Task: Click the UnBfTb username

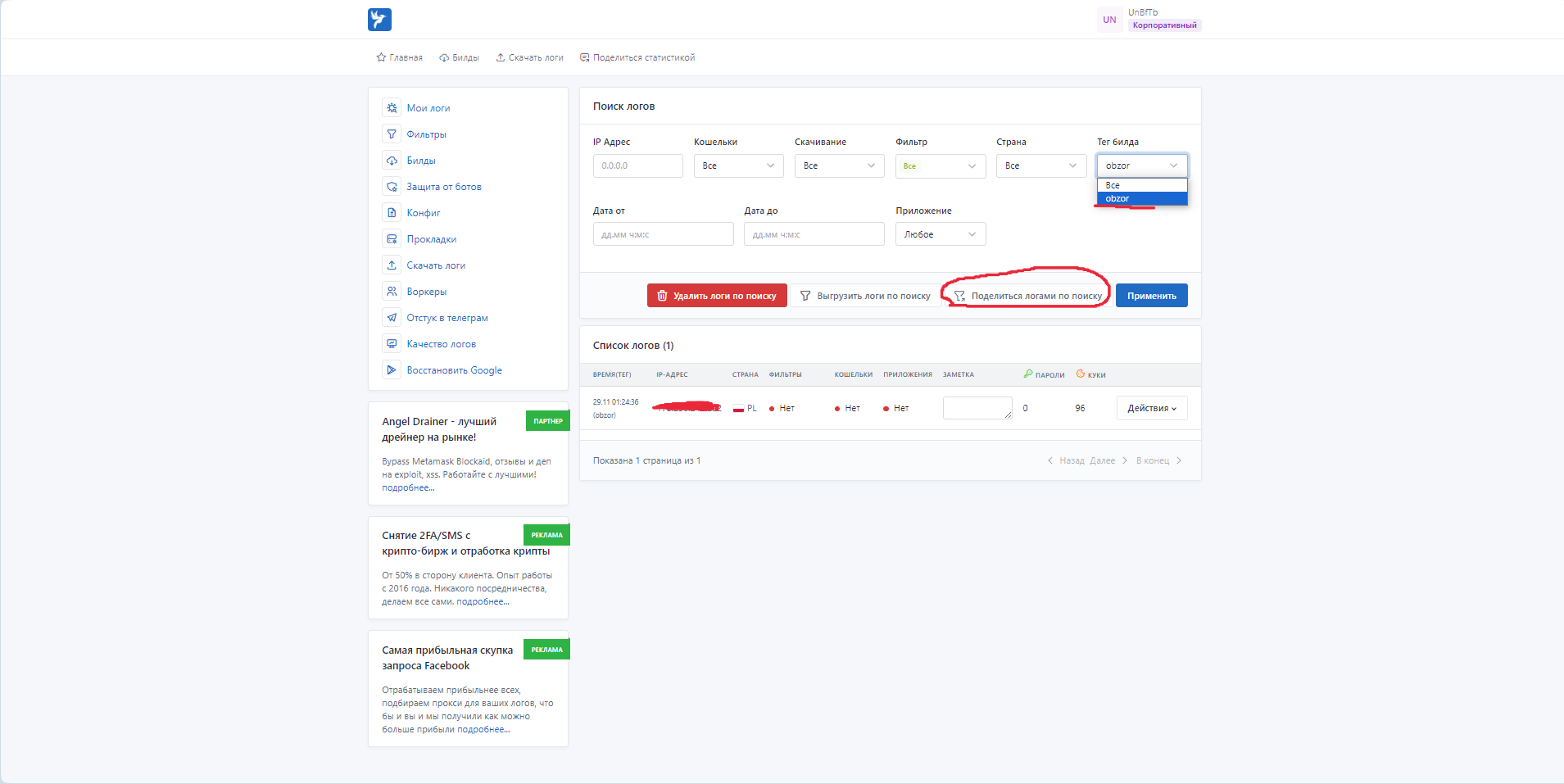Action: (1143, 12)
